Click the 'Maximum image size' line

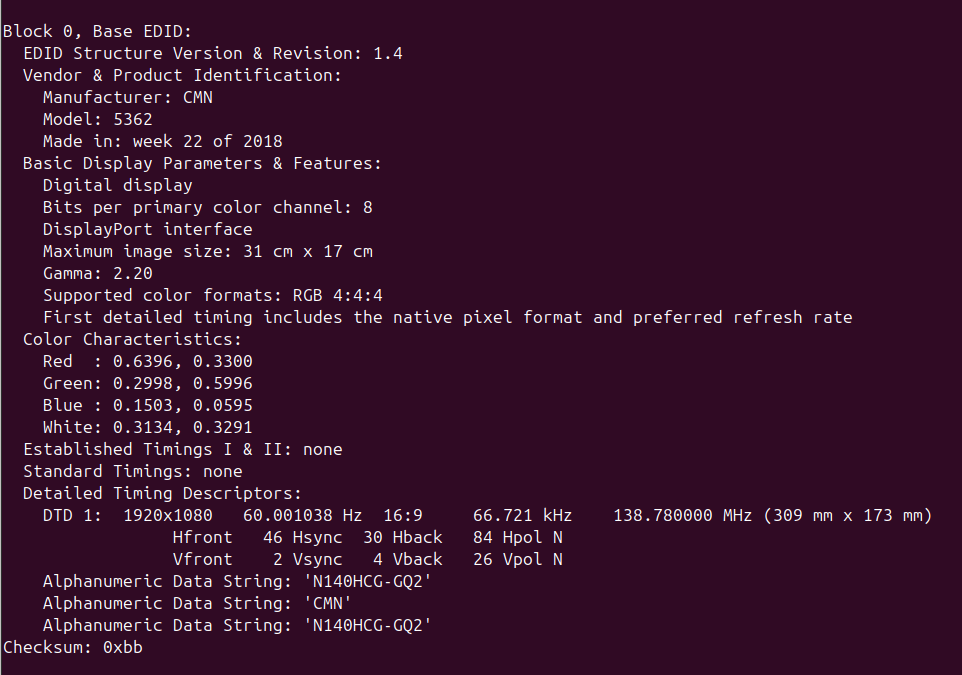(207, 251)
